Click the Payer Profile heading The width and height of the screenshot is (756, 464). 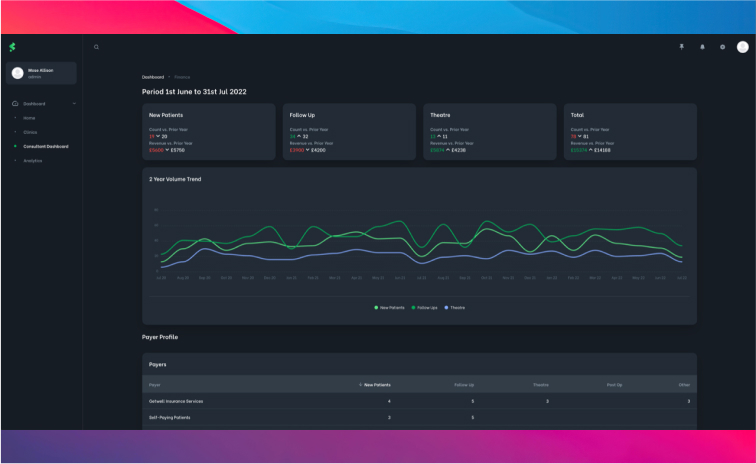pyautogui.click(x=160, y=337)
